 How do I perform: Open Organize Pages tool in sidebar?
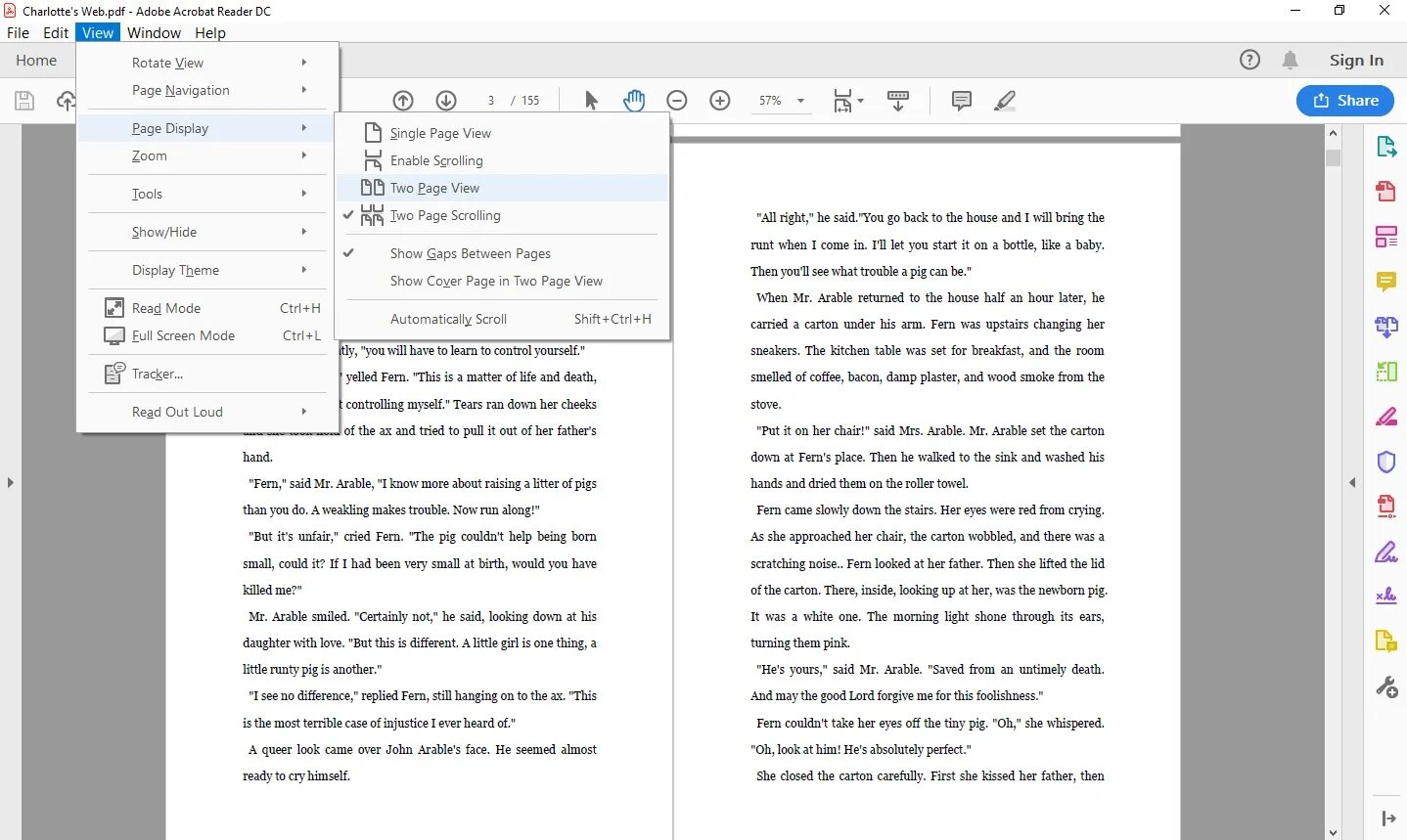tap(1386, 371)
